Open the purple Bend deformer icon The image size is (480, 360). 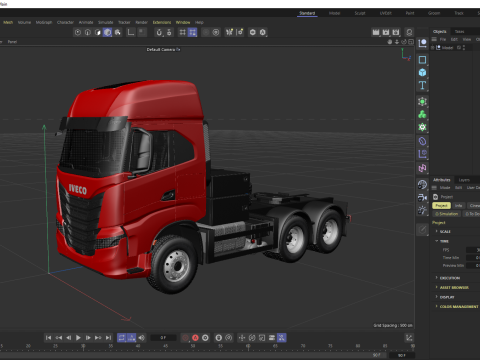pyautogui.click(x=422, y=141)
